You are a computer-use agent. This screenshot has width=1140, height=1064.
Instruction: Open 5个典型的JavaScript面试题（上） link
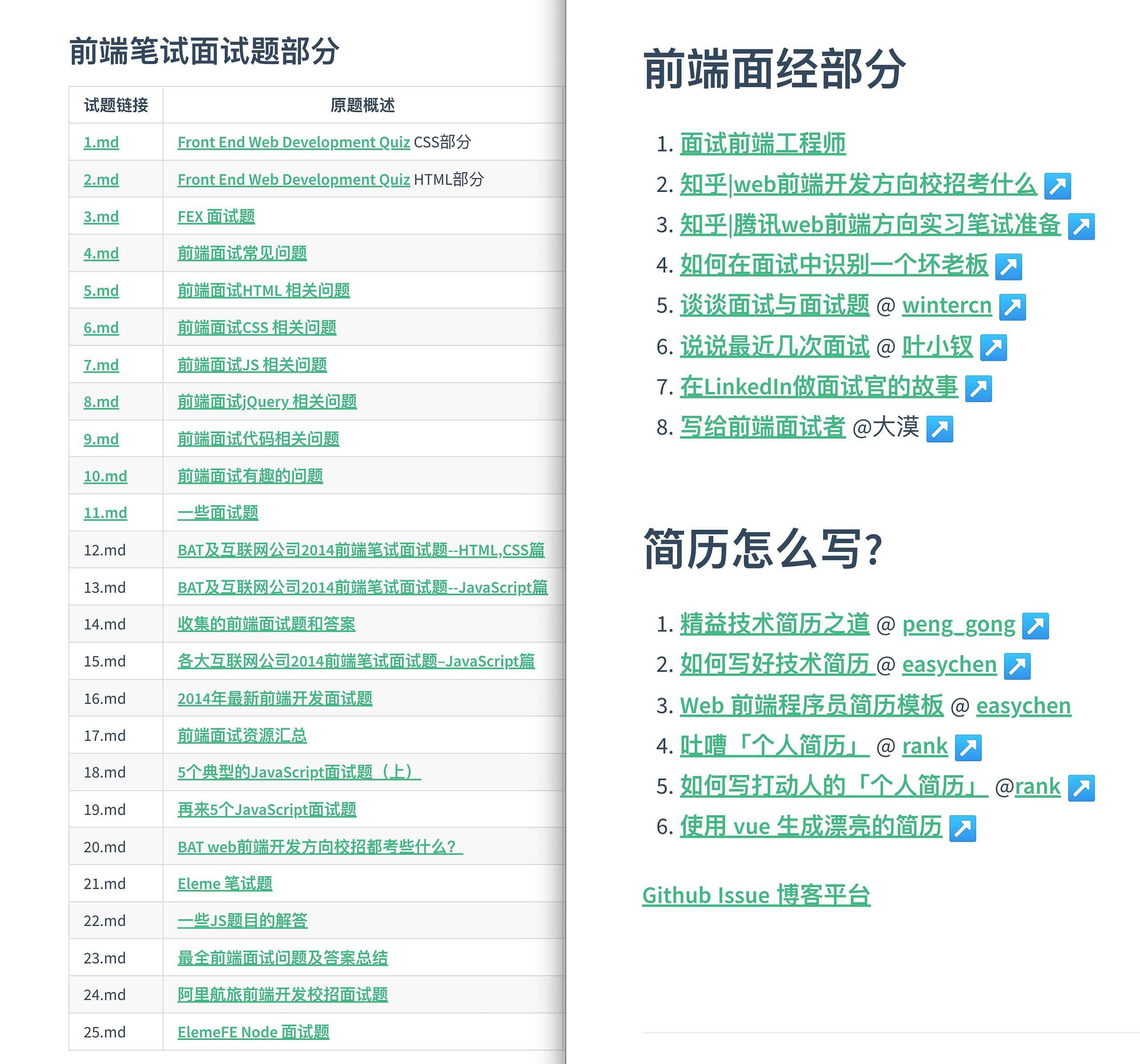coord(299,772)
